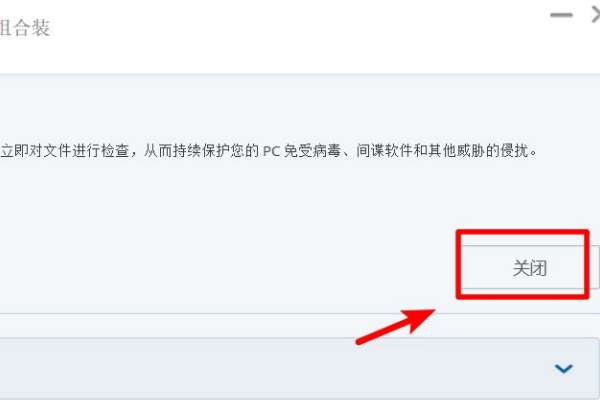This screenshot has width=600, height=400.
Task: Click the text 立即对文件进行检查
Action: (64, 151)
